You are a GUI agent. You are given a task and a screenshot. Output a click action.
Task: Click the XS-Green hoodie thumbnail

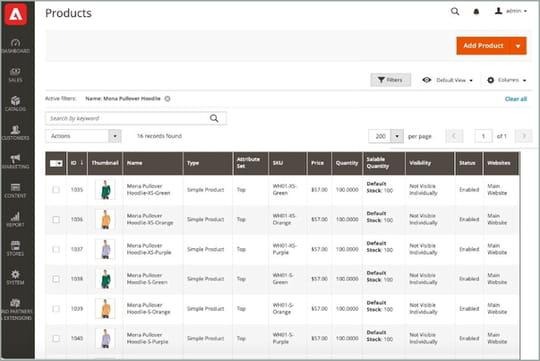click(x=105, y=189)
